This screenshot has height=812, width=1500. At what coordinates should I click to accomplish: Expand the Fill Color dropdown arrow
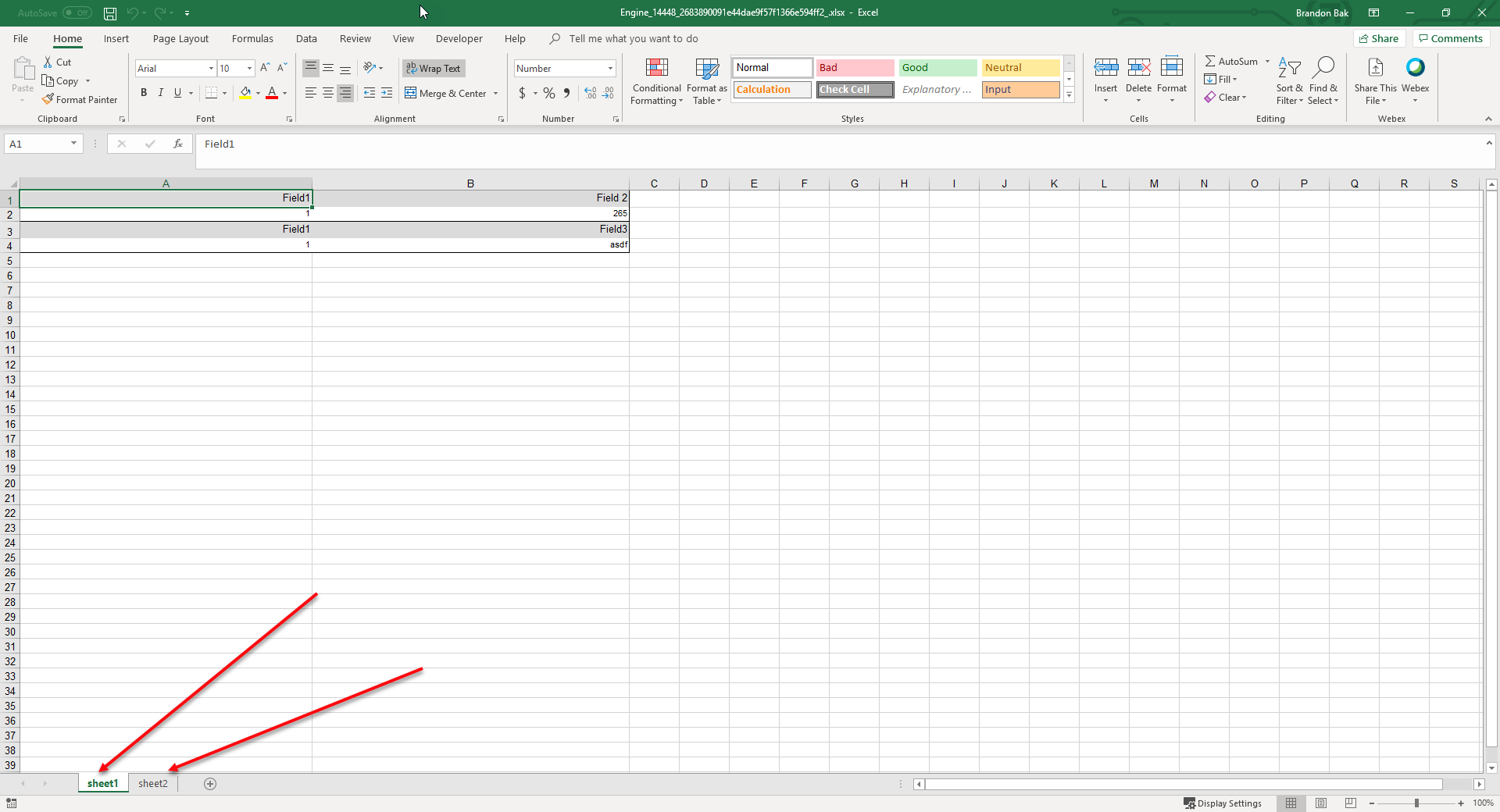point(257,93)
